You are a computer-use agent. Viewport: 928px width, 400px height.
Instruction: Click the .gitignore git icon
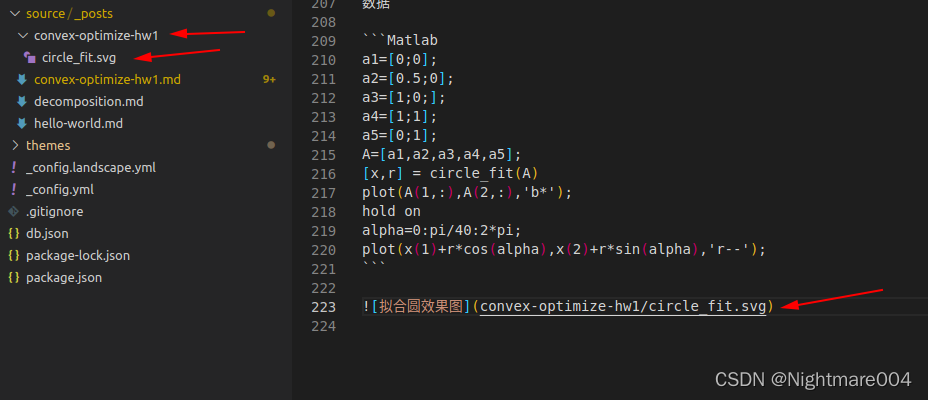(x=14, y=211)
